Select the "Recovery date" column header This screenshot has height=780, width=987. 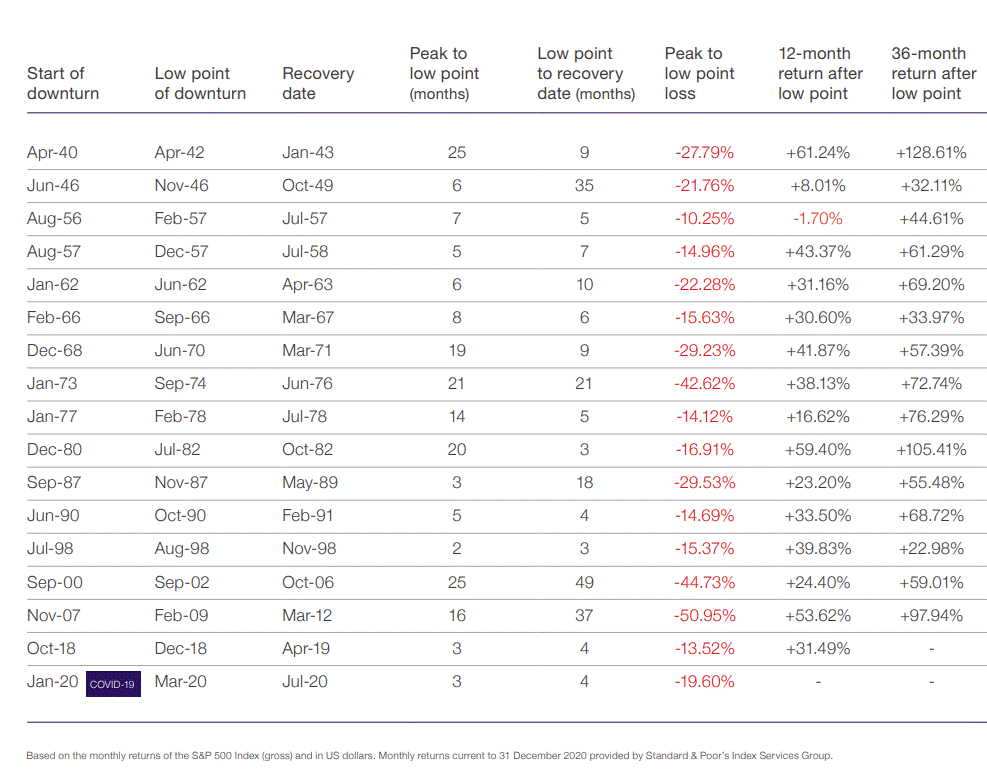[318, 83]
